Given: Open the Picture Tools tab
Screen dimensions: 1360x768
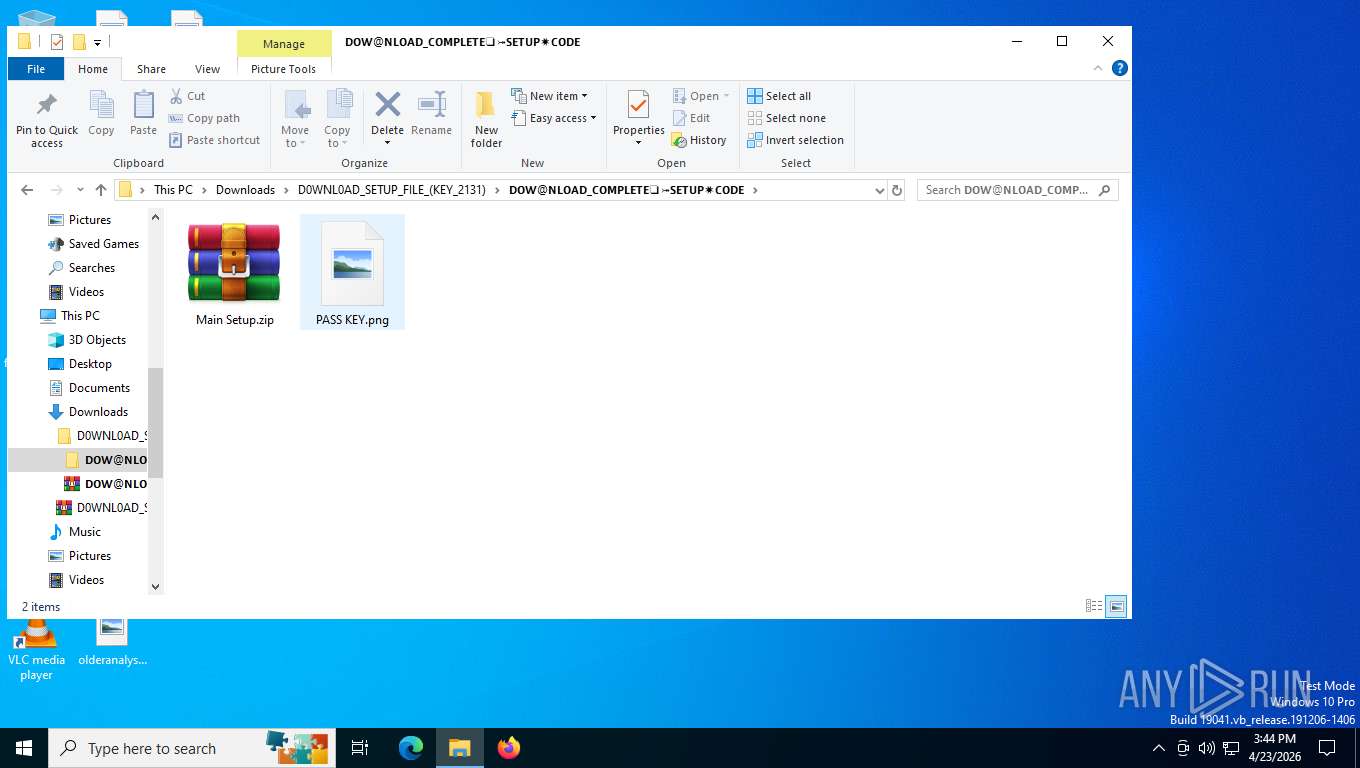Looking at the screenshot, I should [x=284, y=69].
